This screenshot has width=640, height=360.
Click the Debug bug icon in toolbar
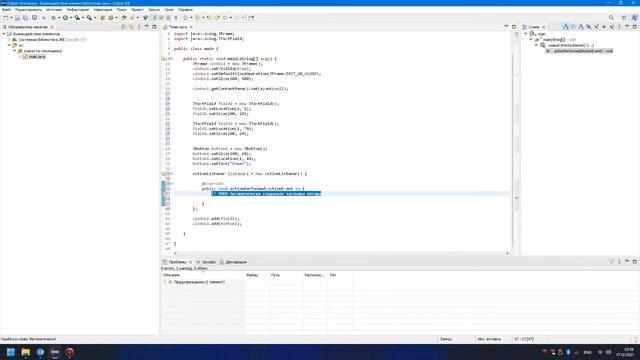53,18
